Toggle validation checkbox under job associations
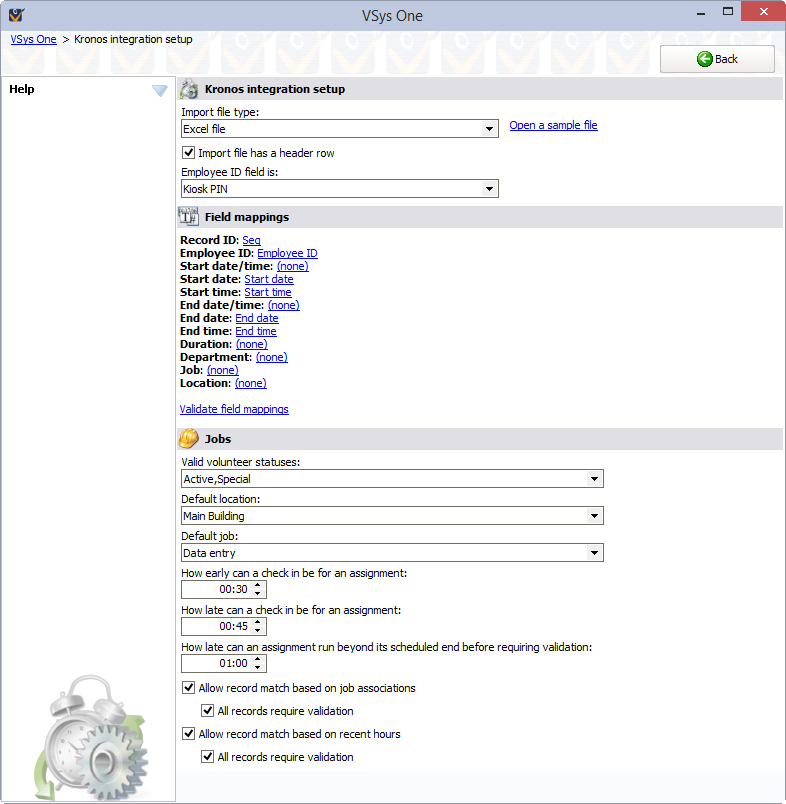 (x=207, y=711)
